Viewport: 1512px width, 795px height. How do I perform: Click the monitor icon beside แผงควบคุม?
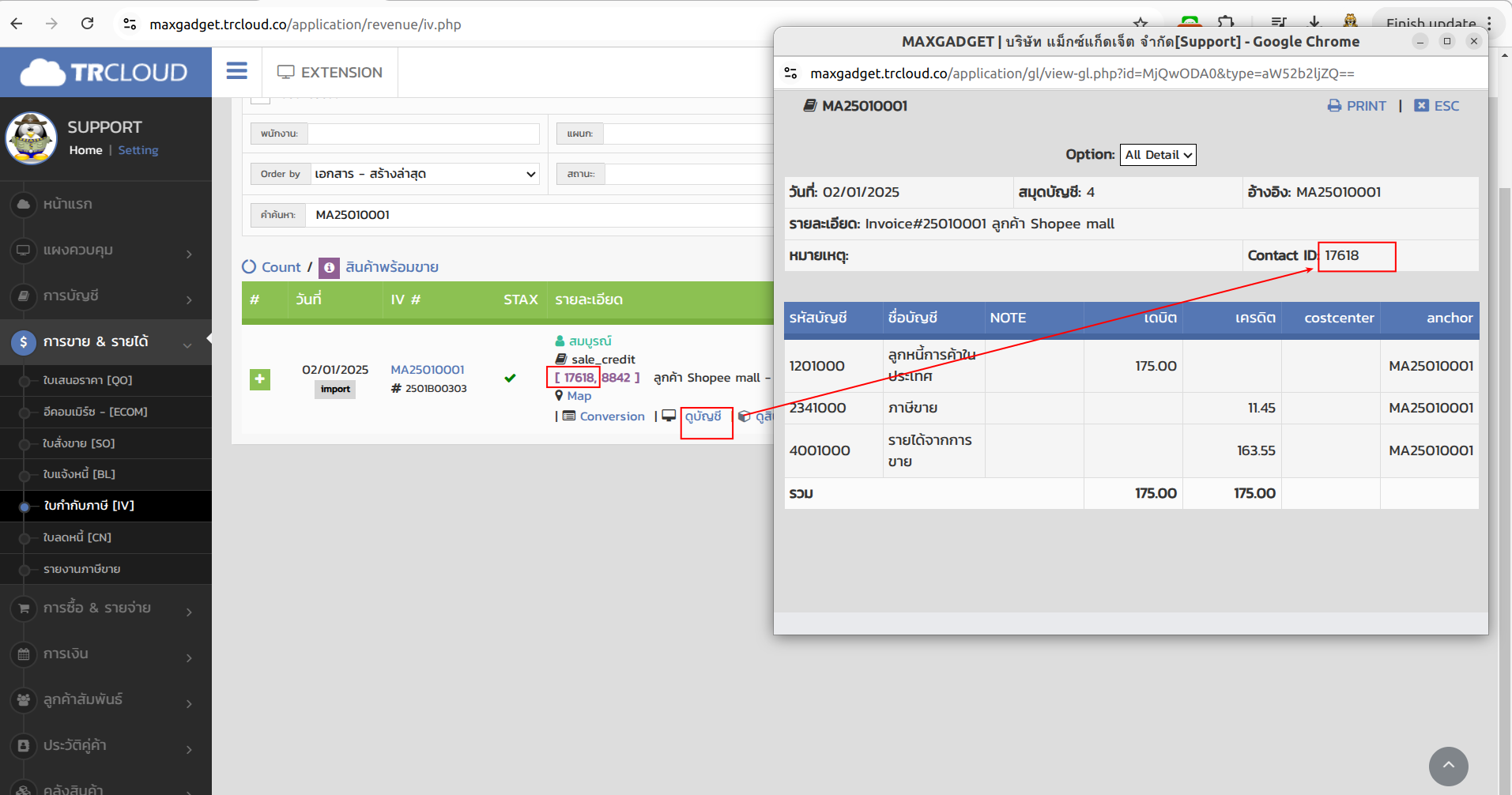(x=24, y=251)
